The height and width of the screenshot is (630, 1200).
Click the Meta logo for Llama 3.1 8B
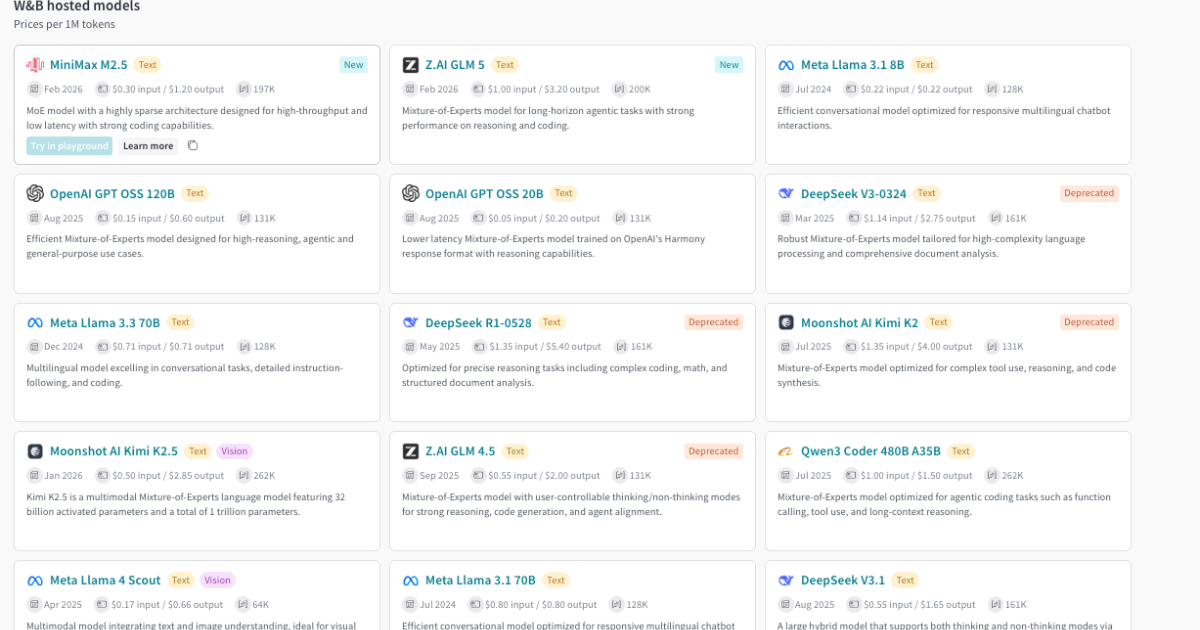click(x=786, y=65)
